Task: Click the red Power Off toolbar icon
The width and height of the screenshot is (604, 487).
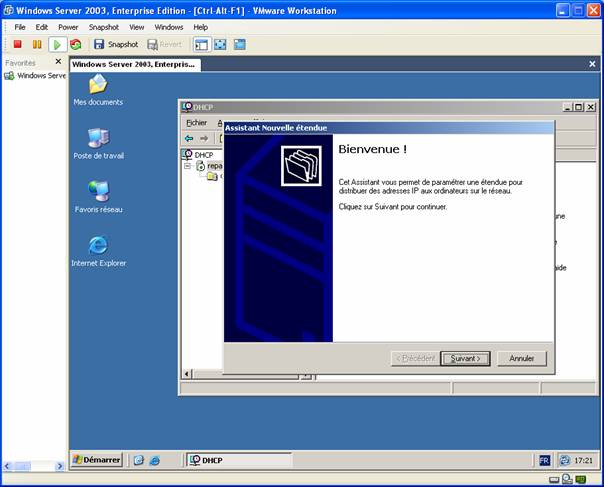Action: [x=17, y=44]
